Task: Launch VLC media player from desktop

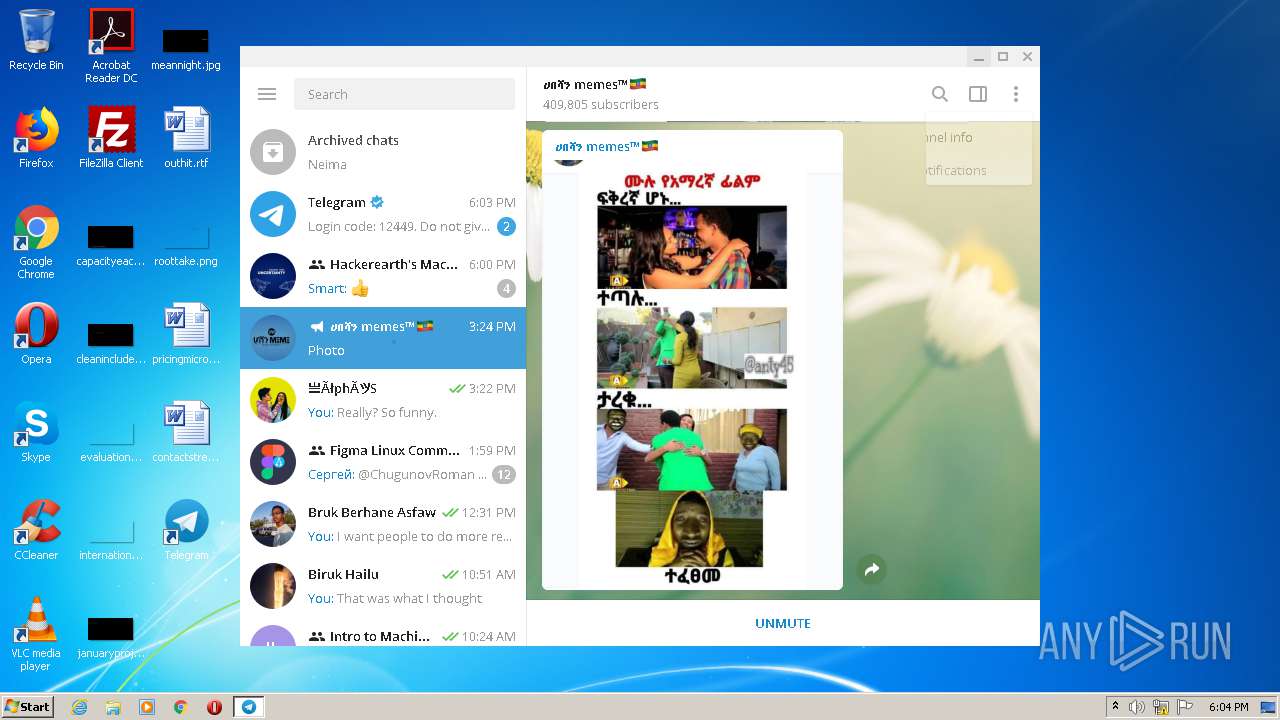Action: (36, 634)
